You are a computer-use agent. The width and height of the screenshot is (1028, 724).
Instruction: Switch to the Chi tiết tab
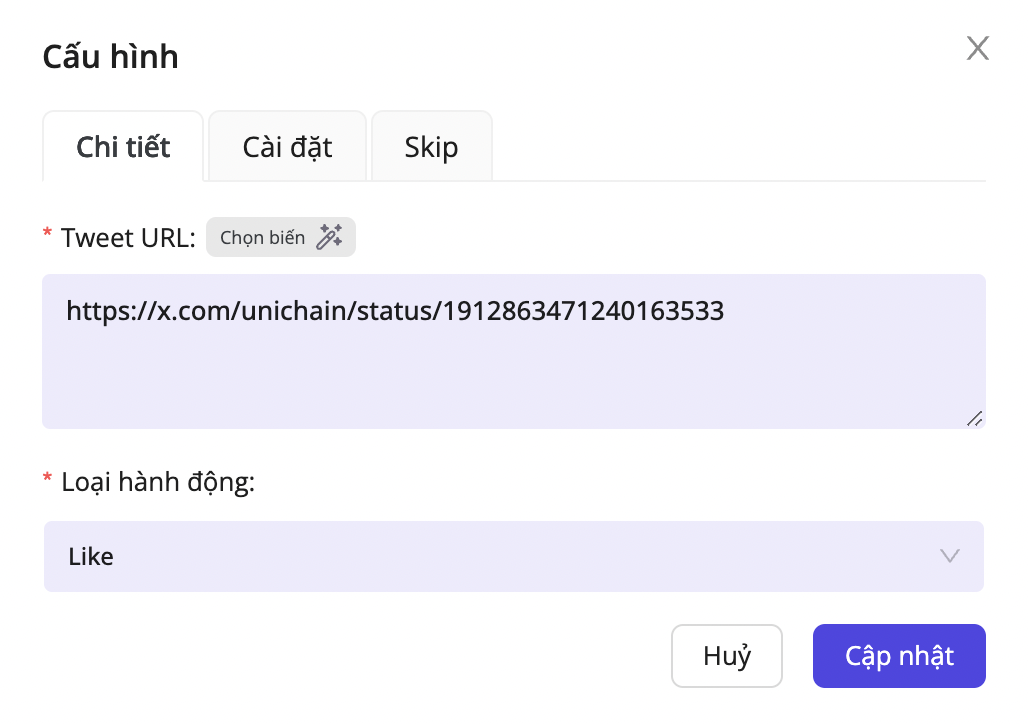124,147
